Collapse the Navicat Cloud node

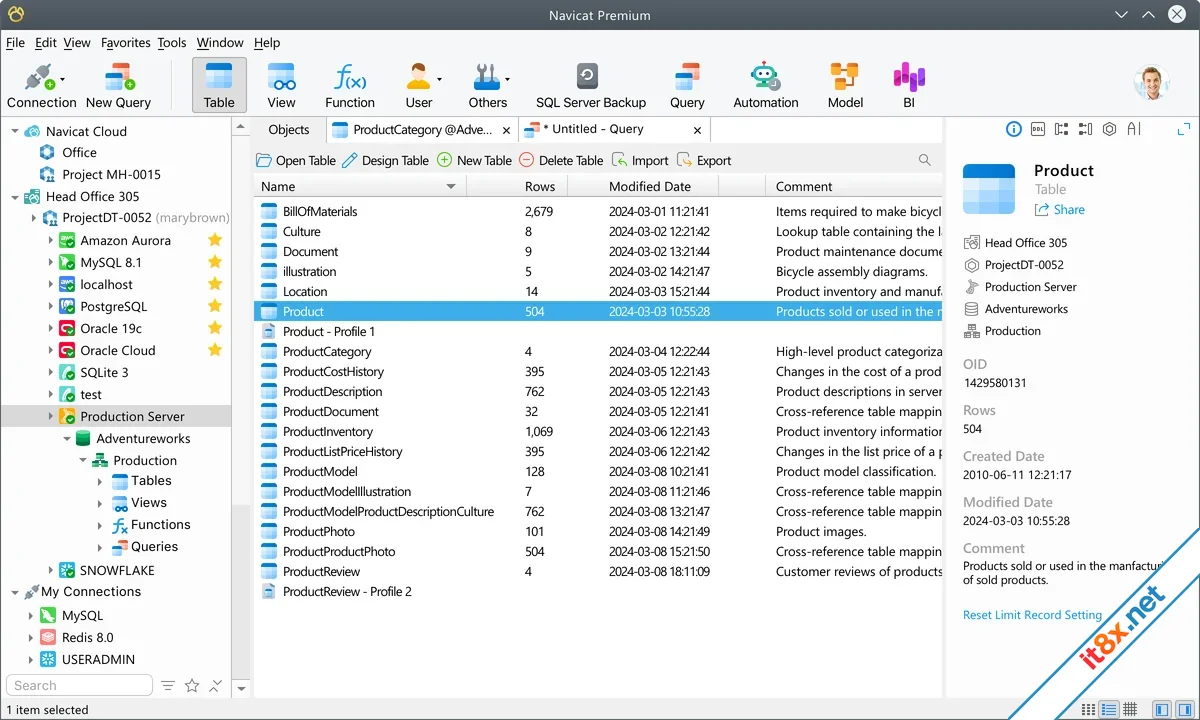coord(15,131)
